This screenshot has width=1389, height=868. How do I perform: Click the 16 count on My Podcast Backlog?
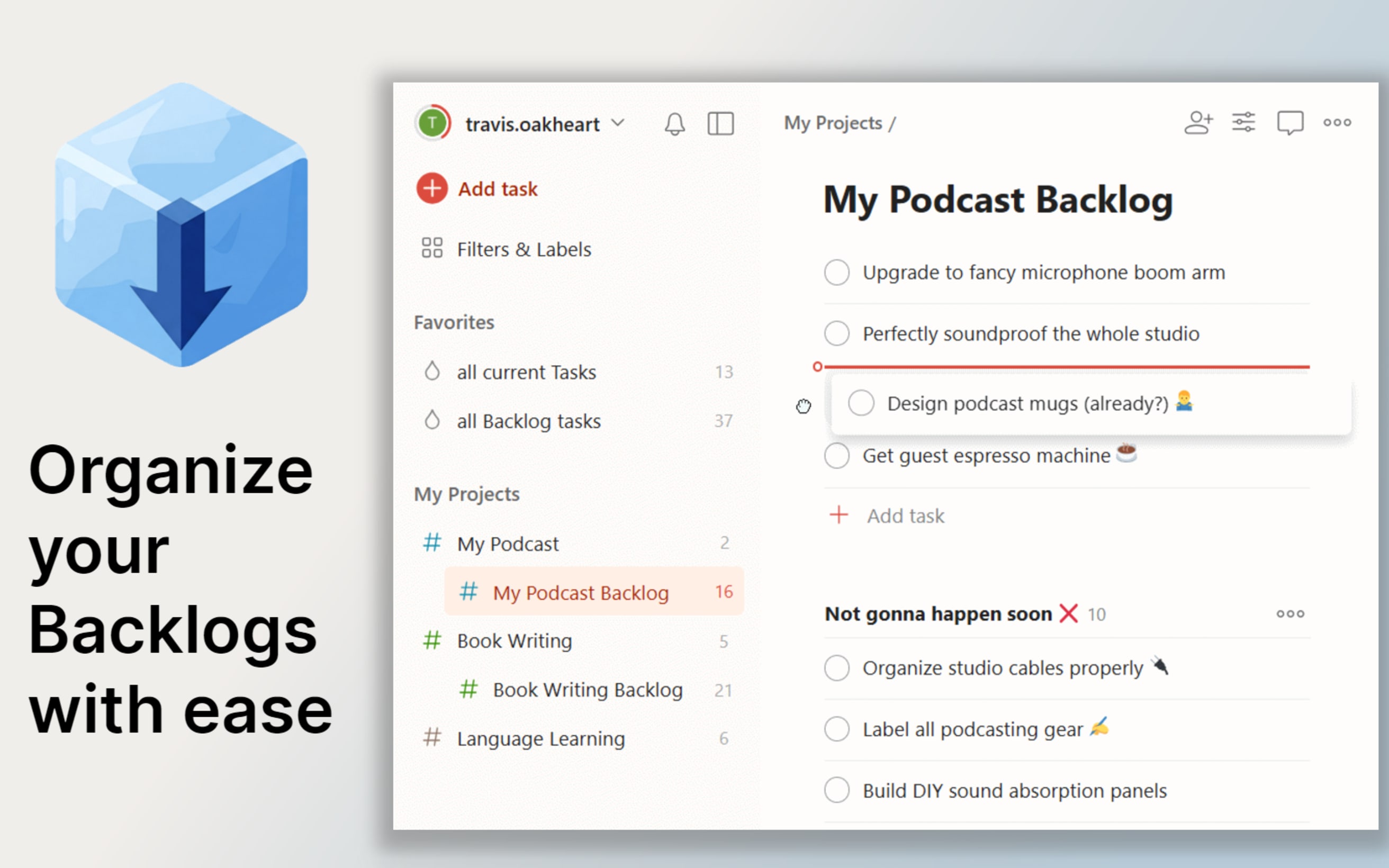pyautogui.click(x=724, y=592)
